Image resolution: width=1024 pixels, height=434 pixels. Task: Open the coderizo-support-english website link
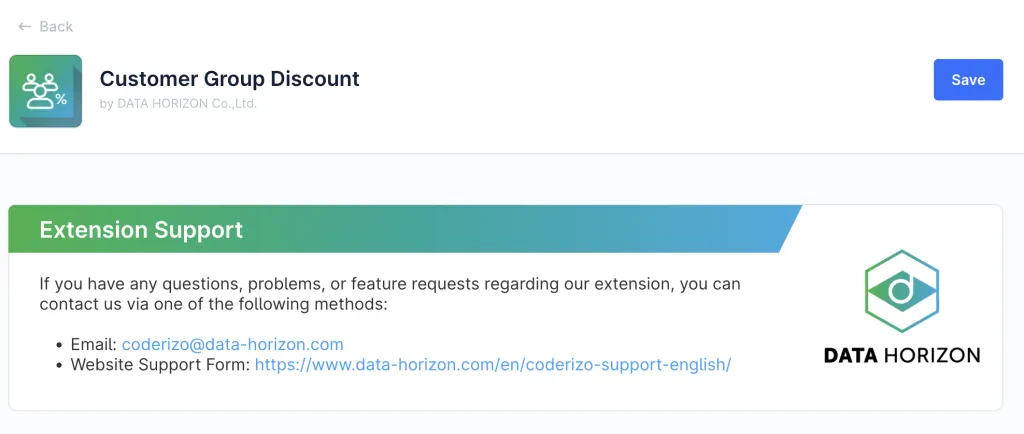coord(493,364)
